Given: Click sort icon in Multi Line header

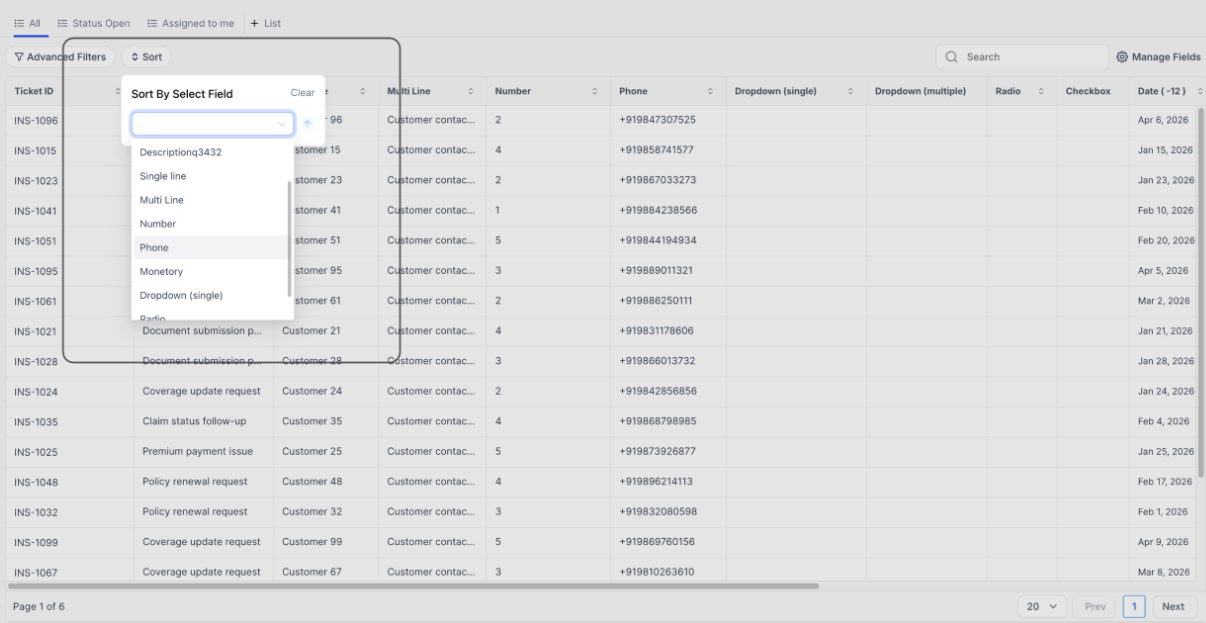Looking at the screenshot, I should click(x=471, y=92).
